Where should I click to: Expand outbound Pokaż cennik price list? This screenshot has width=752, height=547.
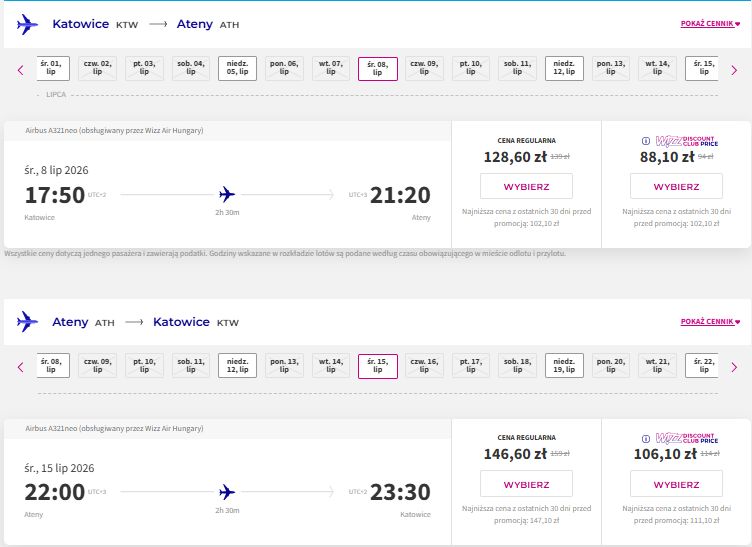click(x=710, y=23)
